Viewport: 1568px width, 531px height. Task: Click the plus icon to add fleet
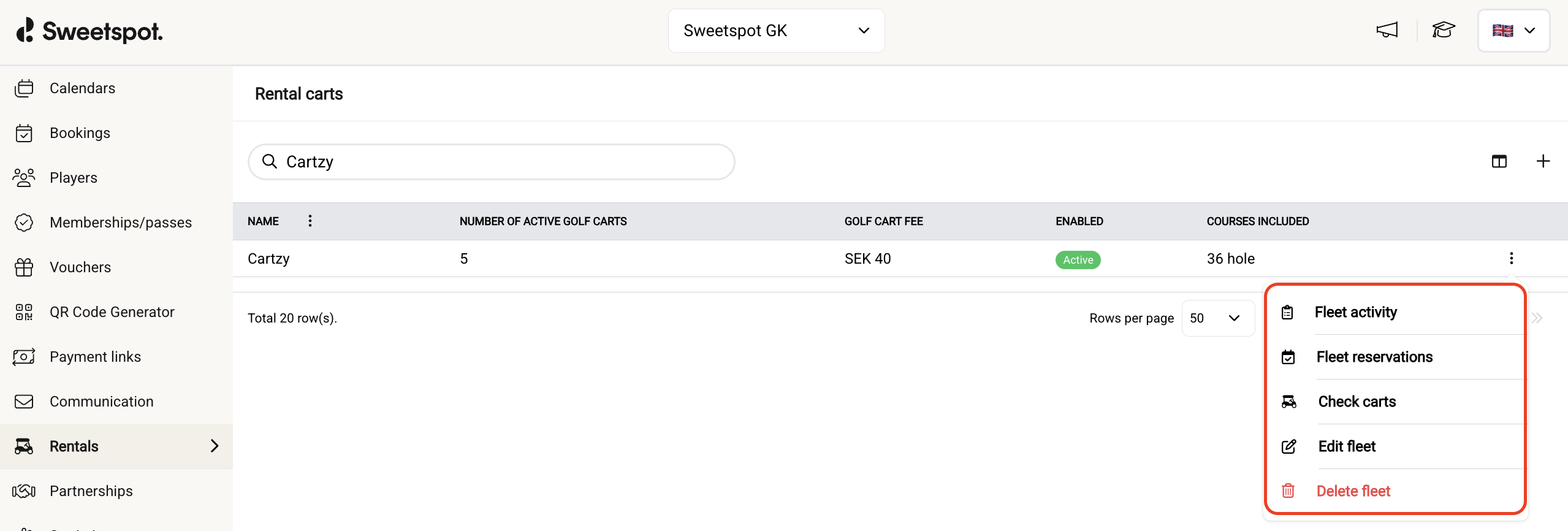point(1543,161)
